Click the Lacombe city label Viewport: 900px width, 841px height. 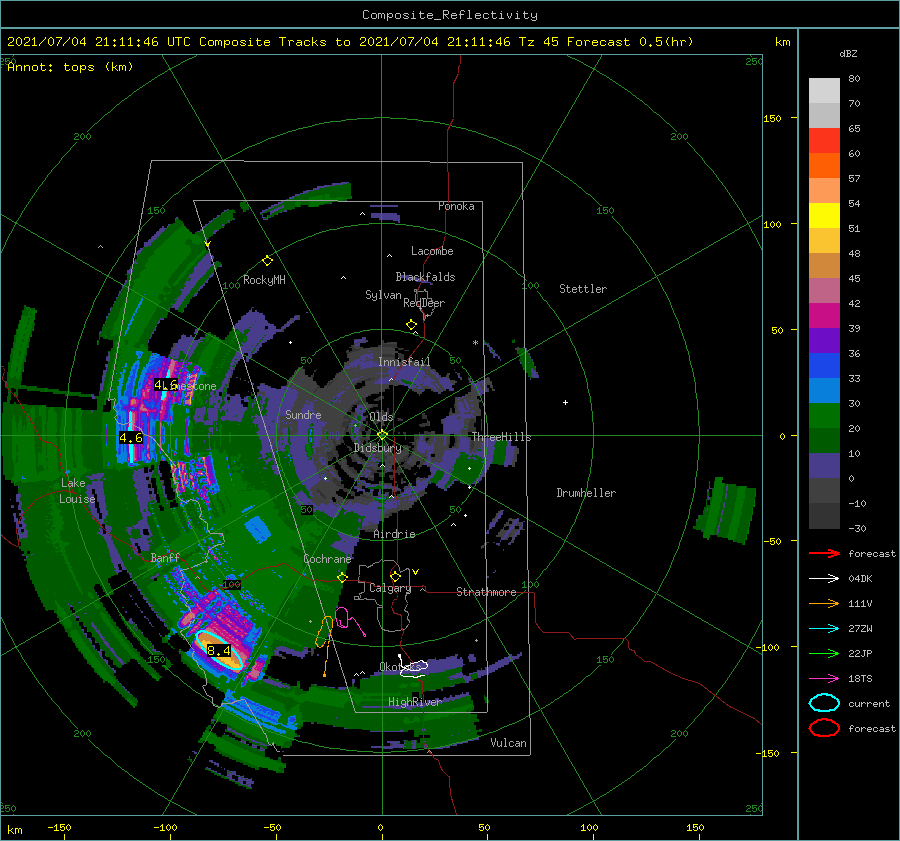pos(432,251)
